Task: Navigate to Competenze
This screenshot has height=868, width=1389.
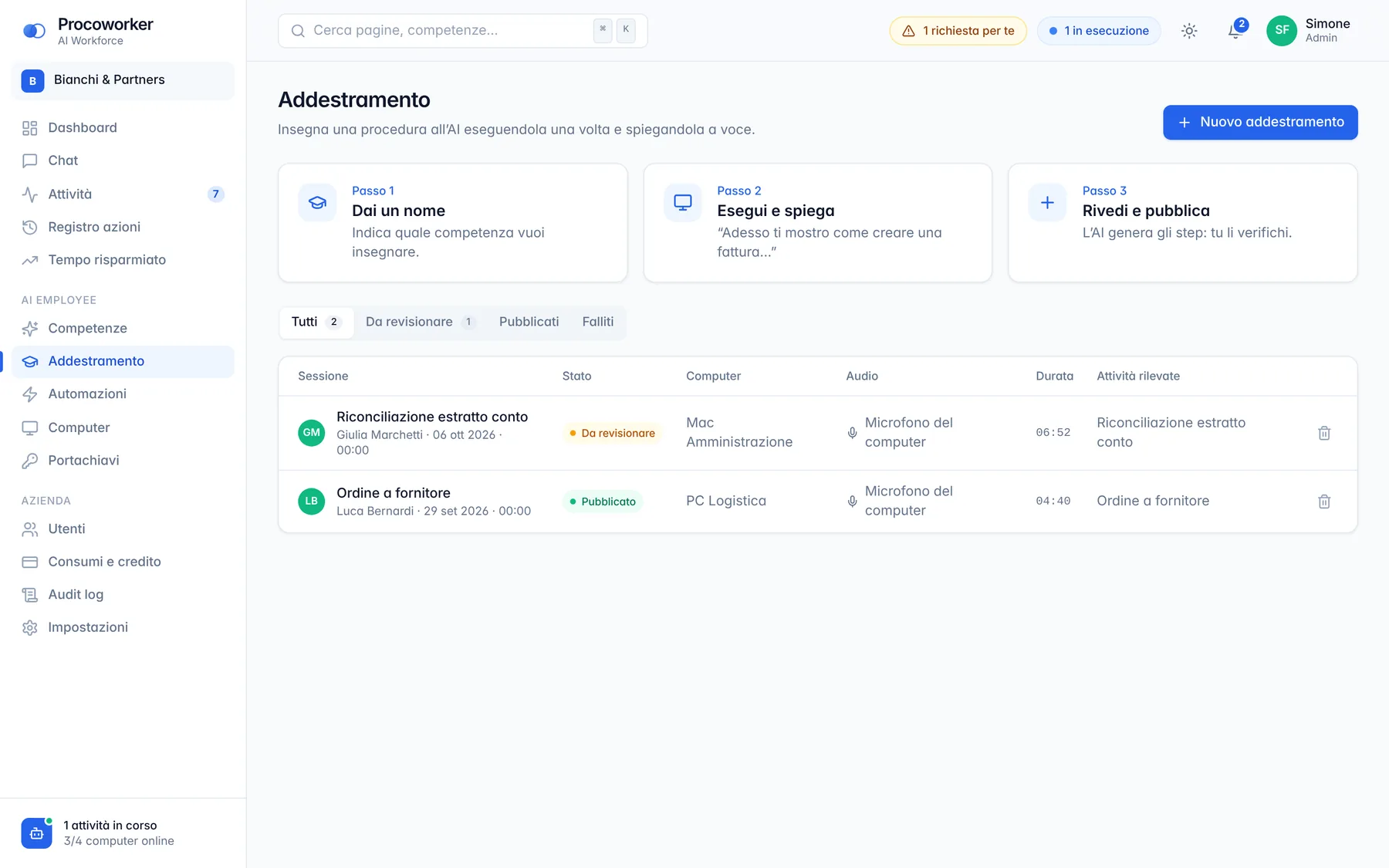Action: pyautogui.click(x=123, y=329)
